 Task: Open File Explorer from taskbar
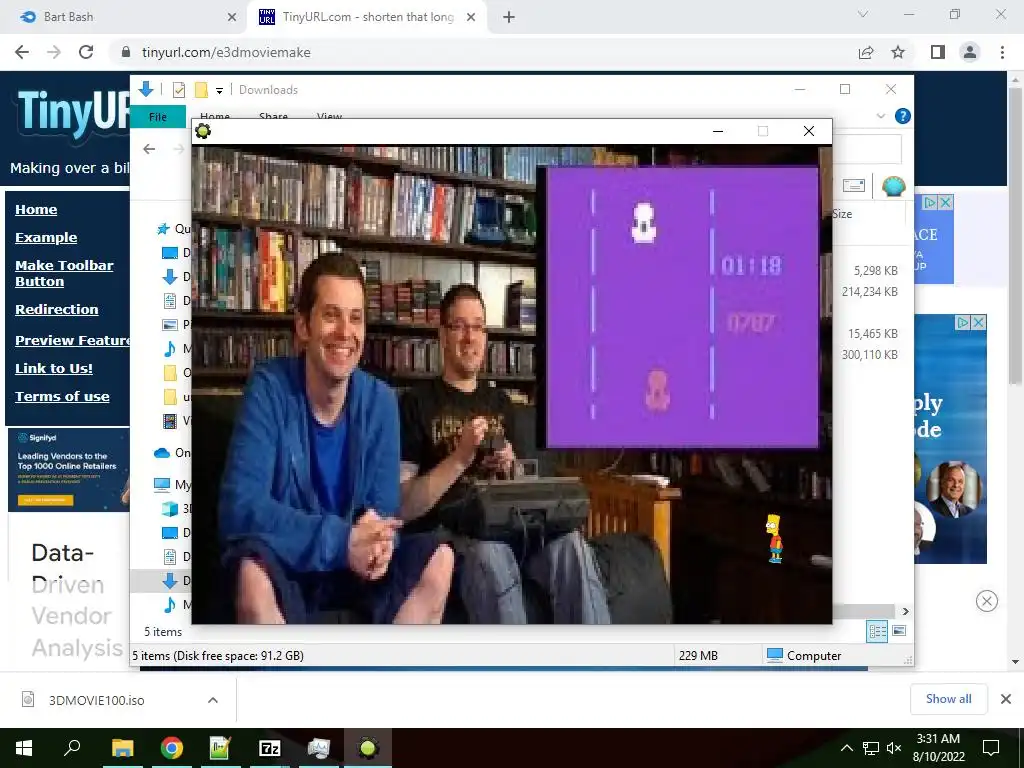(122, 748)
